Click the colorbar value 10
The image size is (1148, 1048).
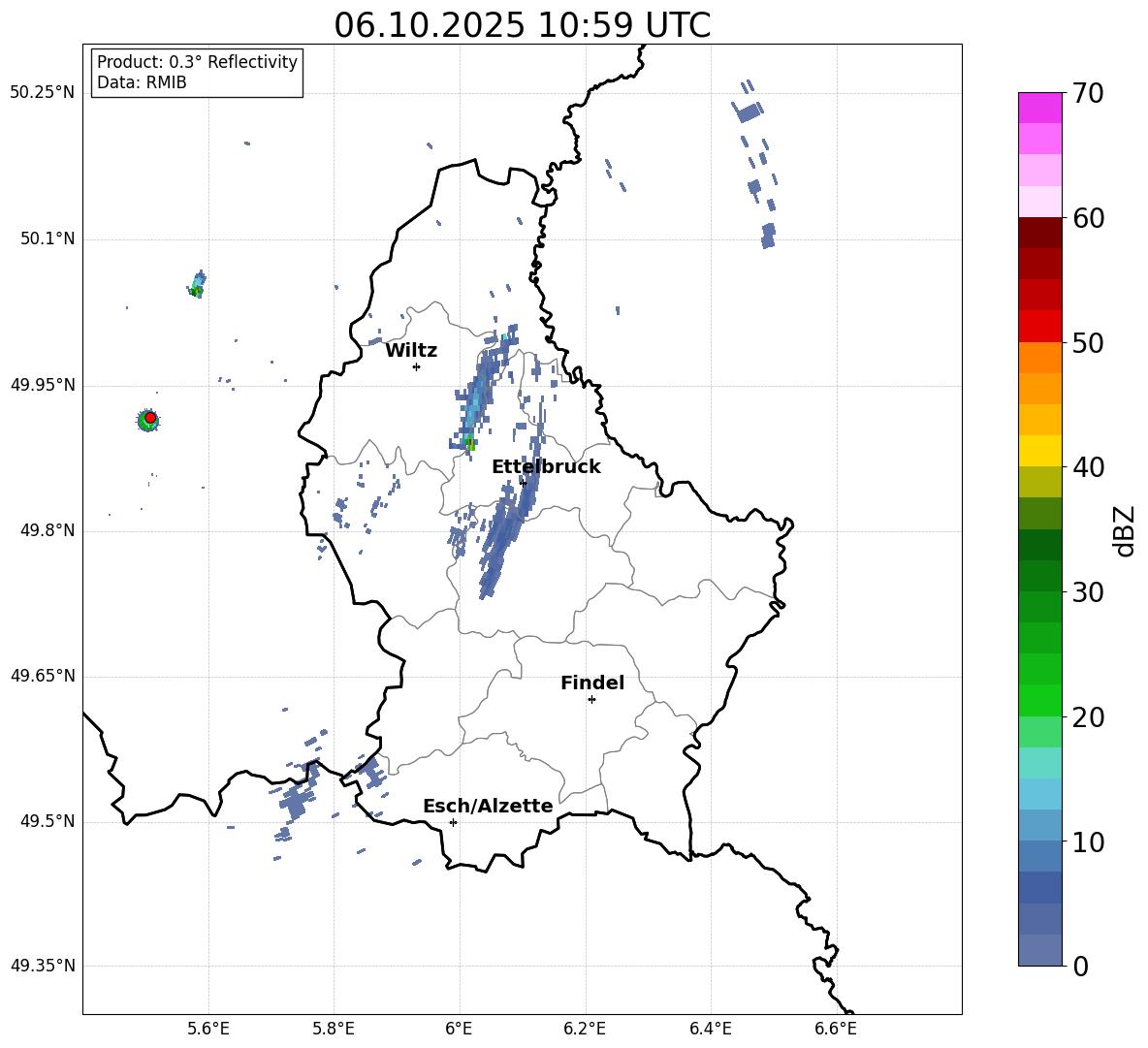(x=1088, y=842)
